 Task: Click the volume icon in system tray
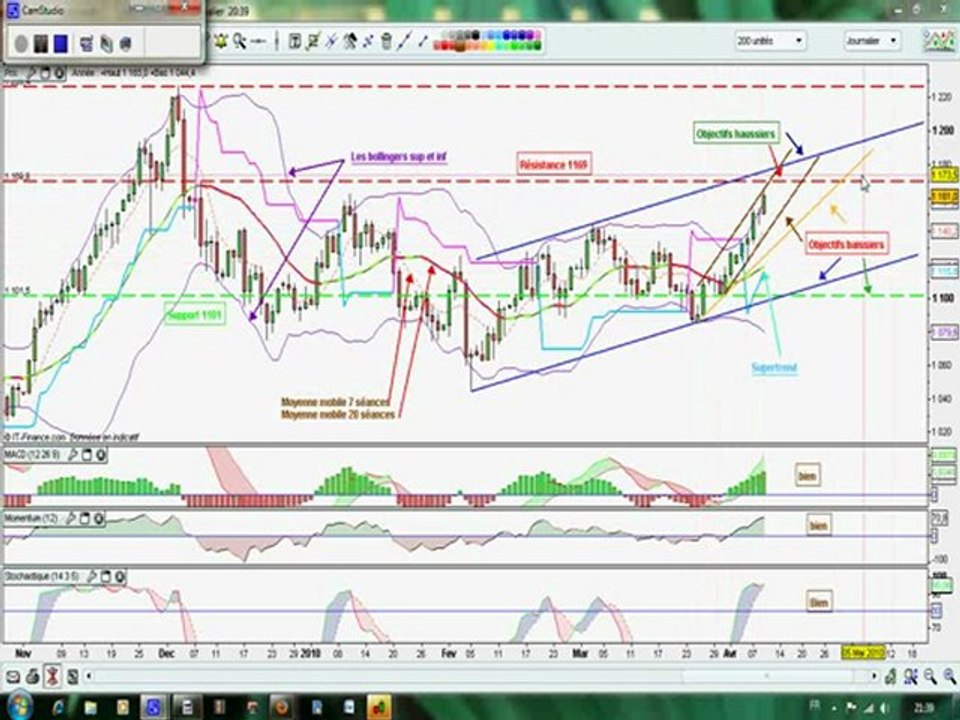[885, 708]
